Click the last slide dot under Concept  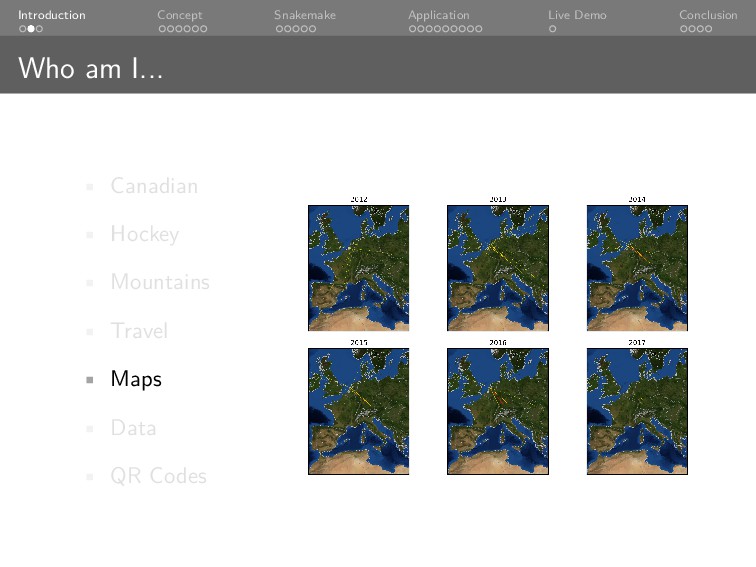[203, 29]
